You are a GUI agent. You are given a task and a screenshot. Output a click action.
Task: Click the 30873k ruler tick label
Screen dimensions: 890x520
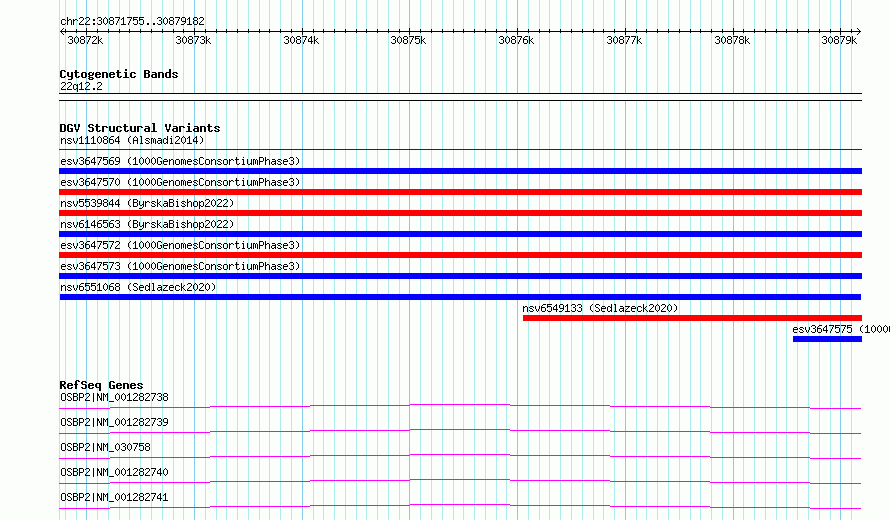point(193,40)
